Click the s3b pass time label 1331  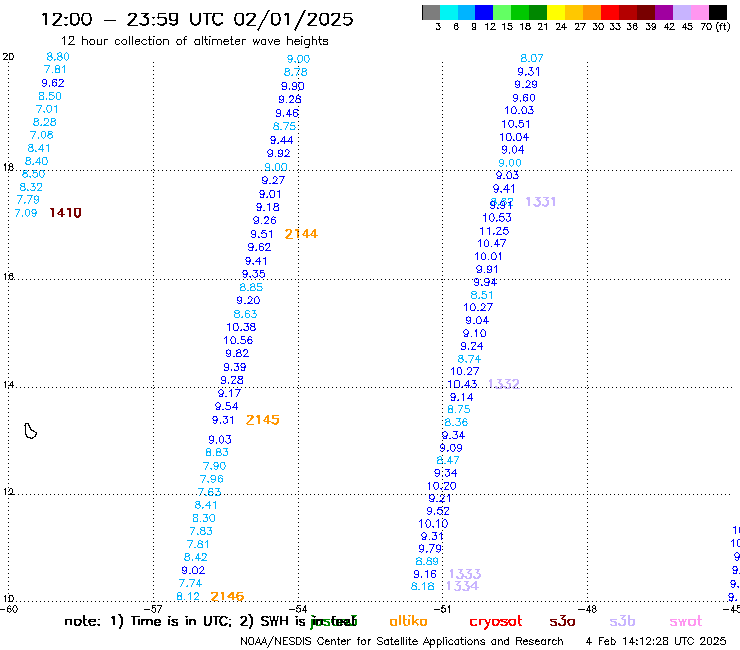tap(541, 202)
